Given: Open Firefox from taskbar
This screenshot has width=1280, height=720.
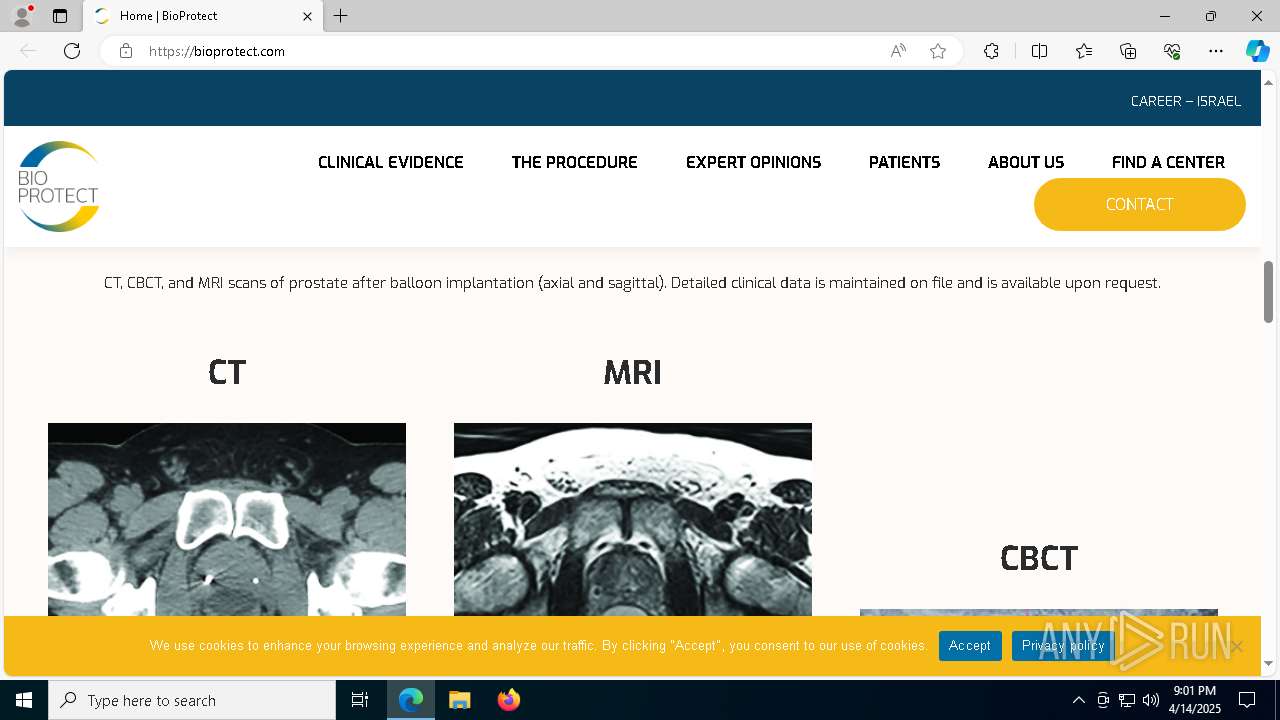Looking at the screenshot, I should 509,700.
